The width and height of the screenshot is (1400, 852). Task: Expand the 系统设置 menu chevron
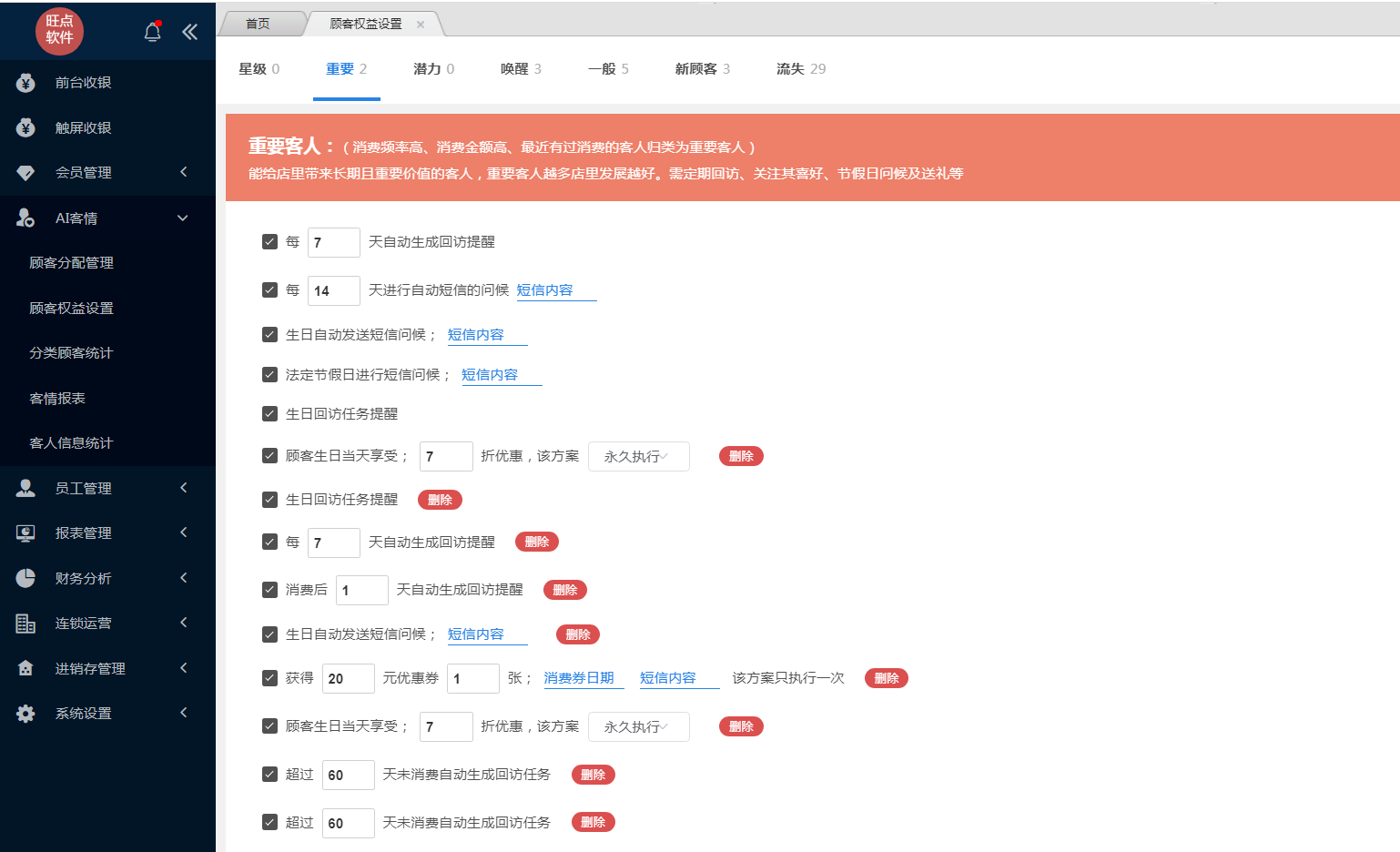click(x=183, y=713)
